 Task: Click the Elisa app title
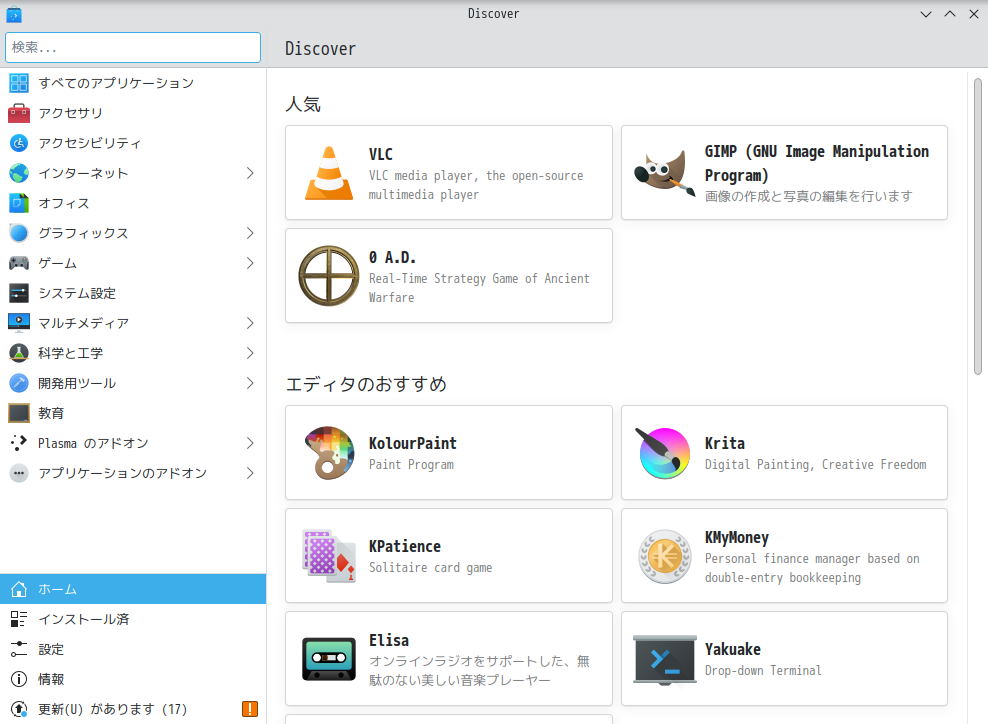389,641
